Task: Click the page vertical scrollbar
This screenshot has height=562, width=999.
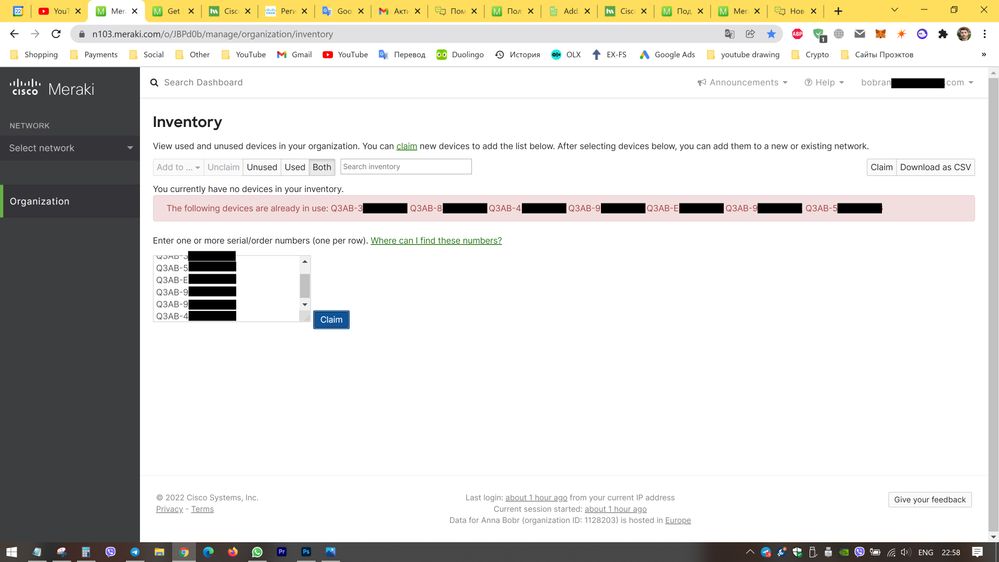Action: tap(993, 305)
